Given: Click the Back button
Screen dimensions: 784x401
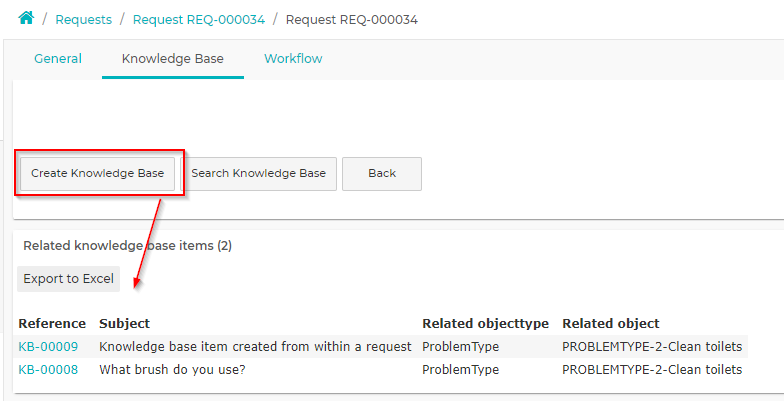Looking at the screenshot, I should [382, 174].
